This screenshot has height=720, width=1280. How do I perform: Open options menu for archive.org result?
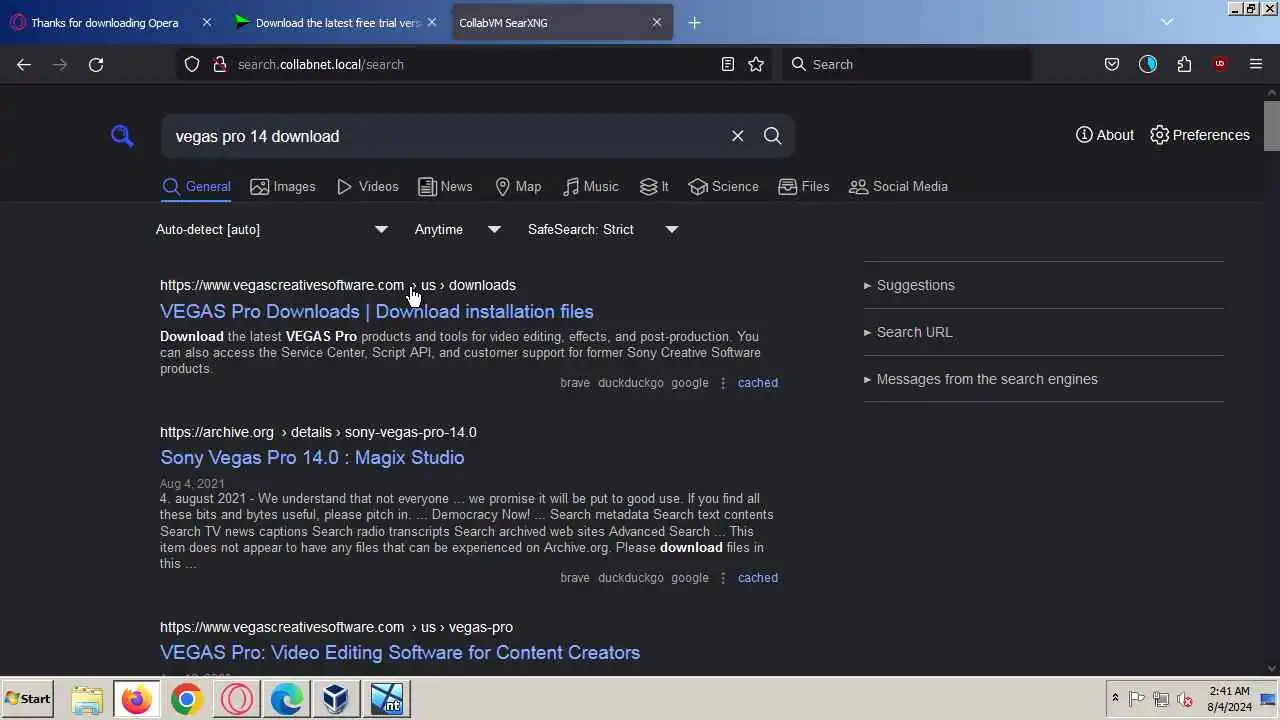(723, 578)
